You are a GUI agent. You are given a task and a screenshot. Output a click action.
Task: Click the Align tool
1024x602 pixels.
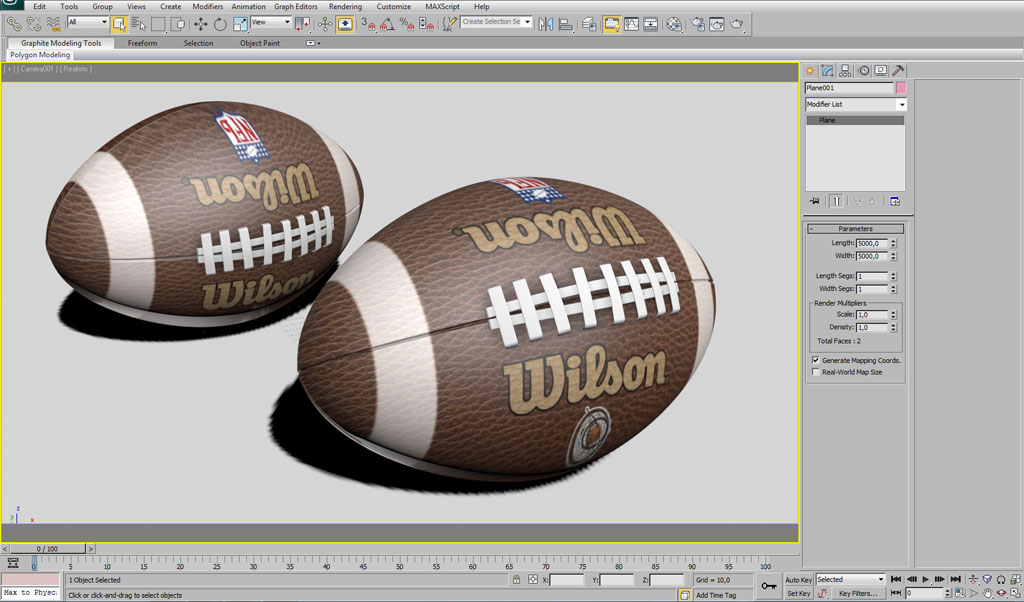click(566, 24)
